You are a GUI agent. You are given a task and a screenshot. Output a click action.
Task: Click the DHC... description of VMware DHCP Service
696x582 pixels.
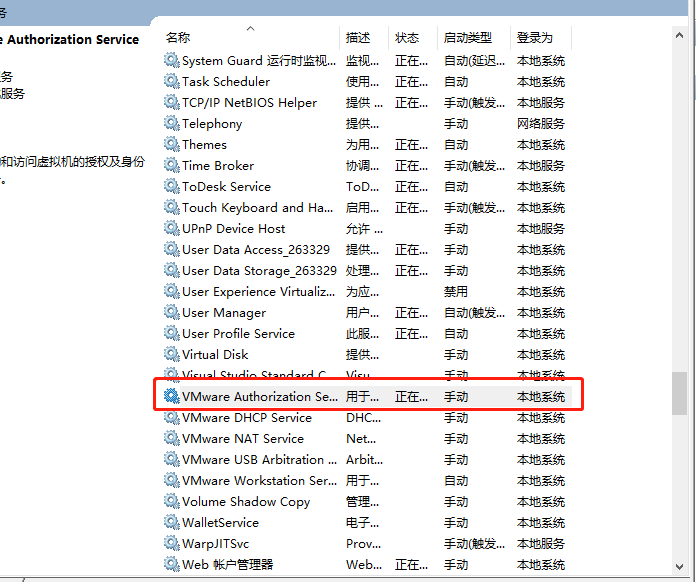pyautogui.click(x=363, y=418)
